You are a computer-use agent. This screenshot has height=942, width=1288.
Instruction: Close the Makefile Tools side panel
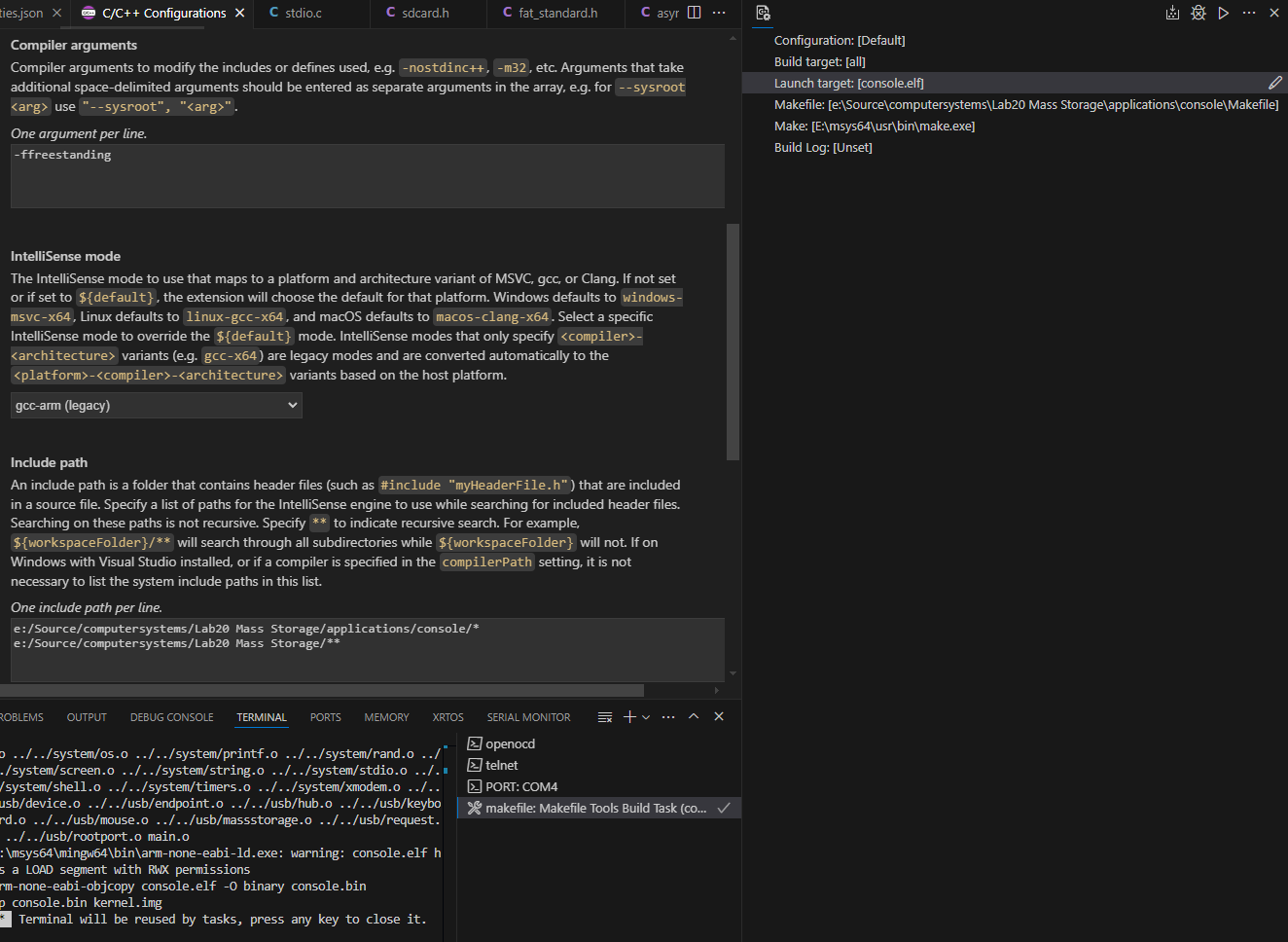[x=1274, y=13]
